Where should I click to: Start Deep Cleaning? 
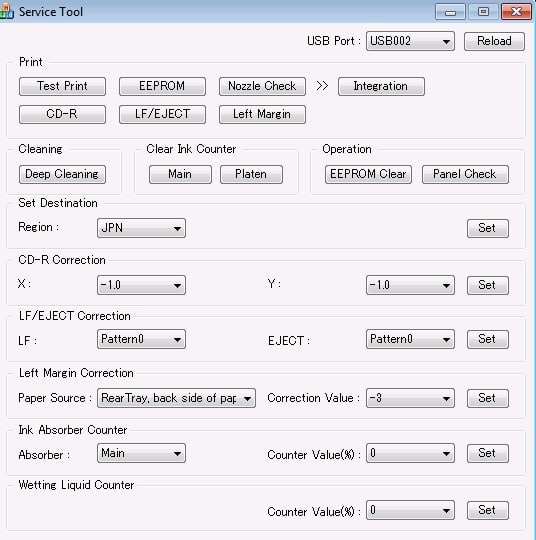[x=62, y=174]
